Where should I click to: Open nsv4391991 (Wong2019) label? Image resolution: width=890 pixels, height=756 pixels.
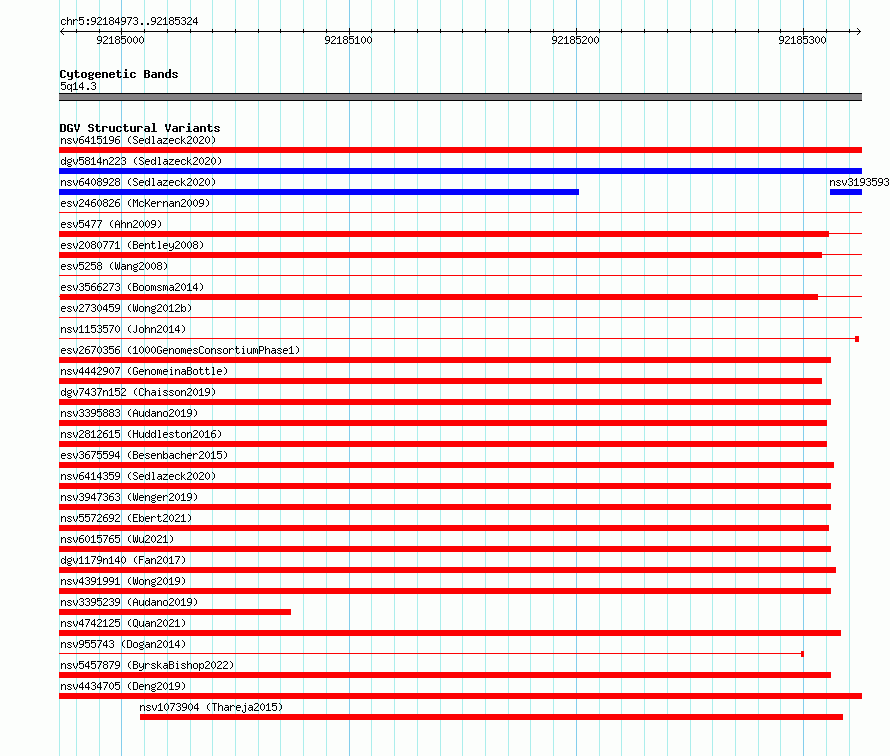(123, 581)
